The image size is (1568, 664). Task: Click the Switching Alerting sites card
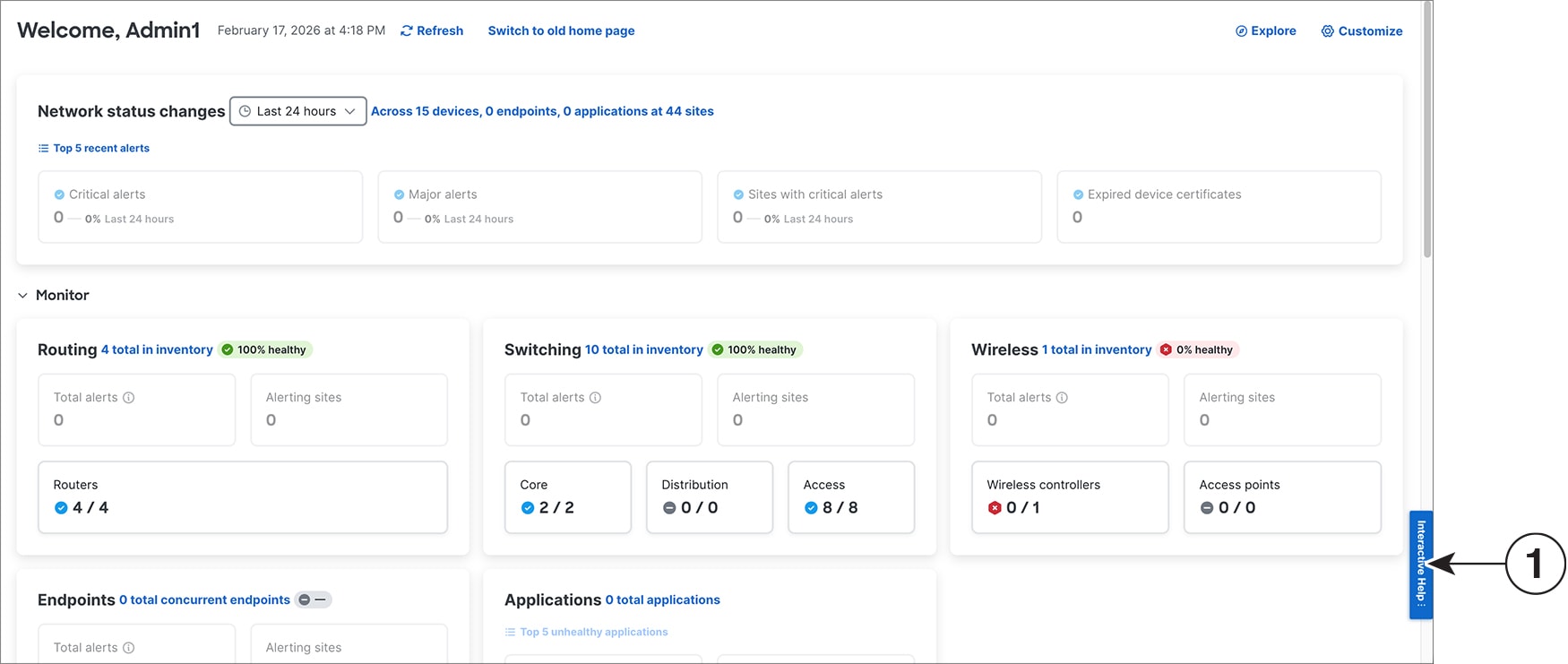[816, 410]
